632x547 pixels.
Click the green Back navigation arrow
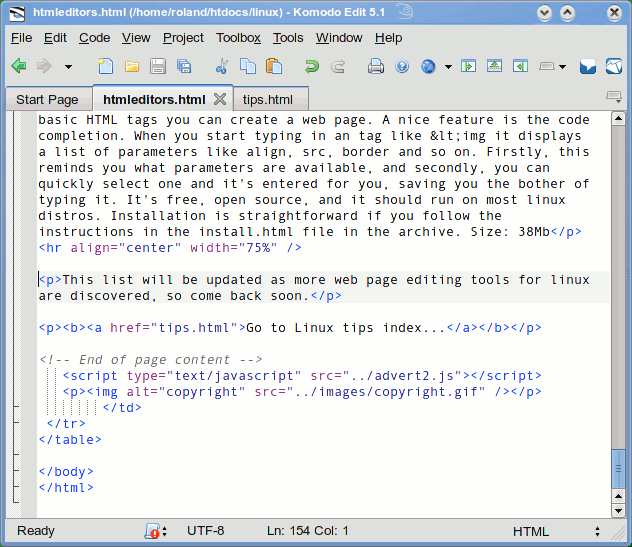pyautogui.click(x=19, y=67)
